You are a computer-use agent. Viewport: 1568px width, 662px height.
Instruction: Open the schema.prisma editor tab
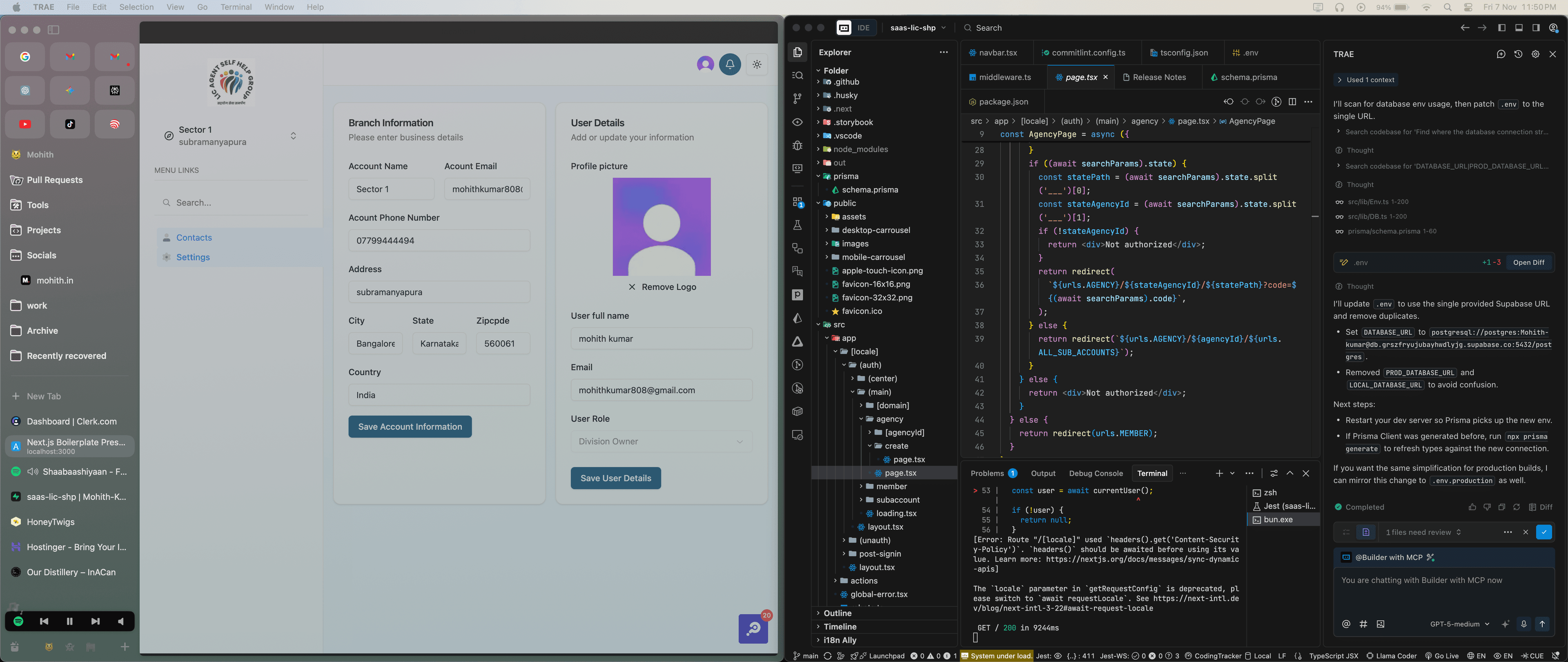[x=1248, y=77]
